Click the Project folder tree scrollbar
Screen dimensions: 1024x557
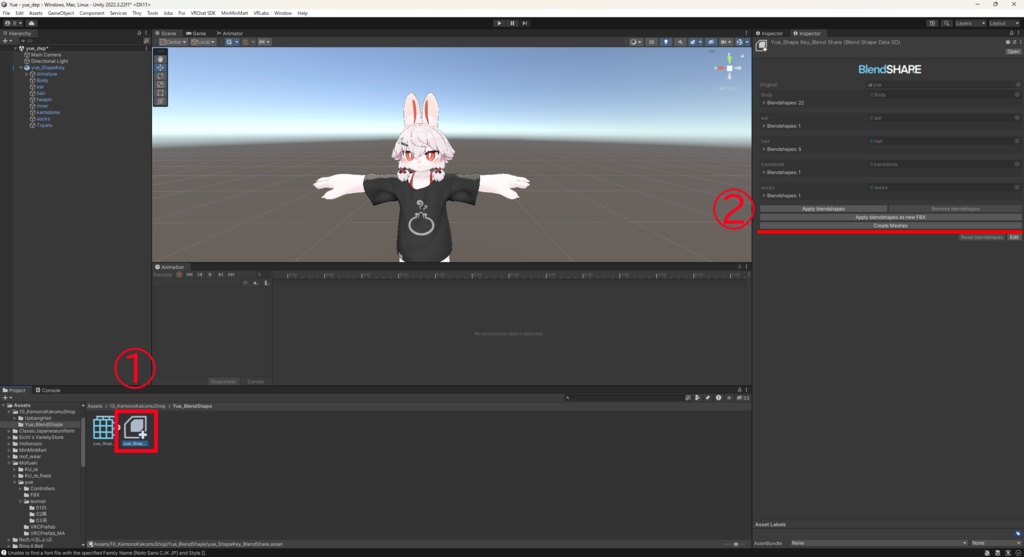coord(83,441)
